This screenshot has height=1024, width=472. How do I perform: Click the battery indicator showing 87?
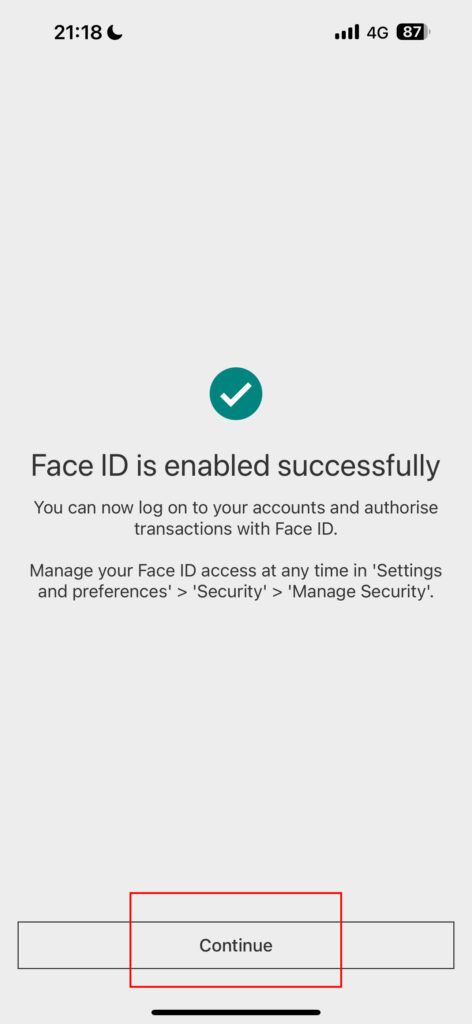pyautogui.click(x=413, y=32)
